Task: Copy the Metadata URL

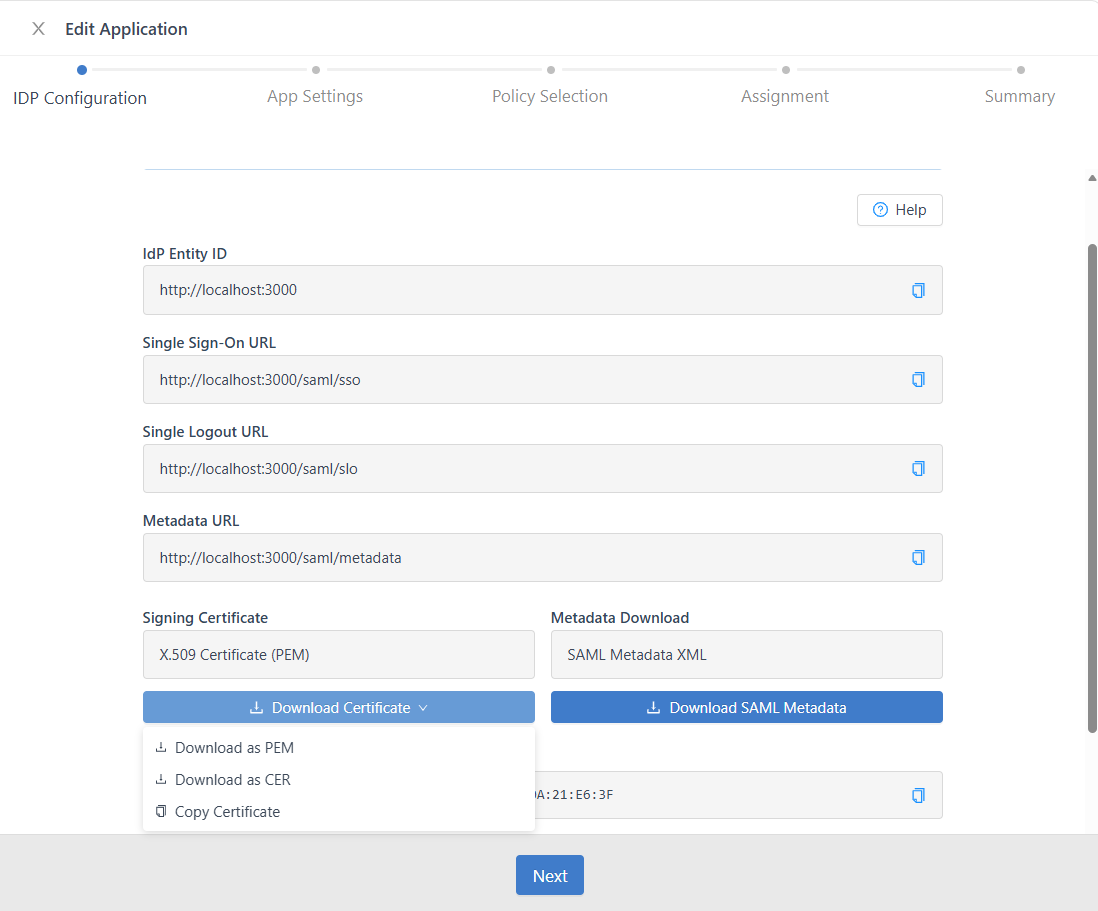Action: 918,557
